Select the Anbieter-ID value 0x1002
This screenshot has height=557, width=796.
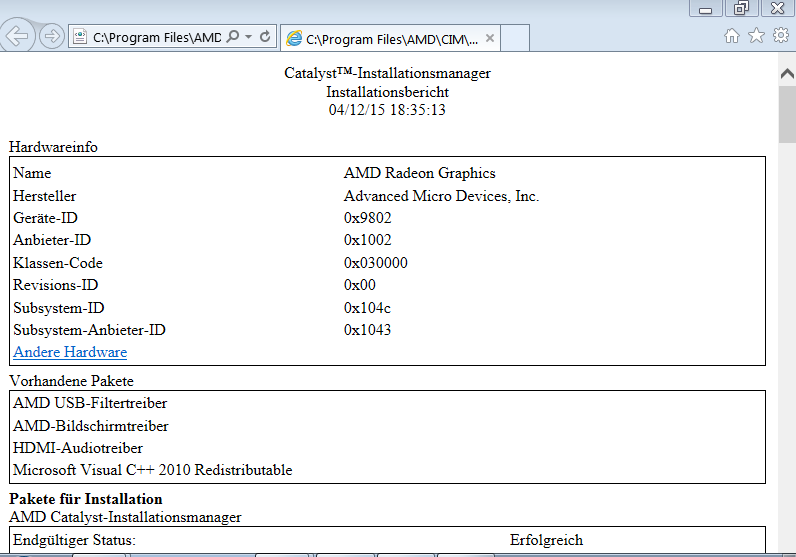point(368,240)
